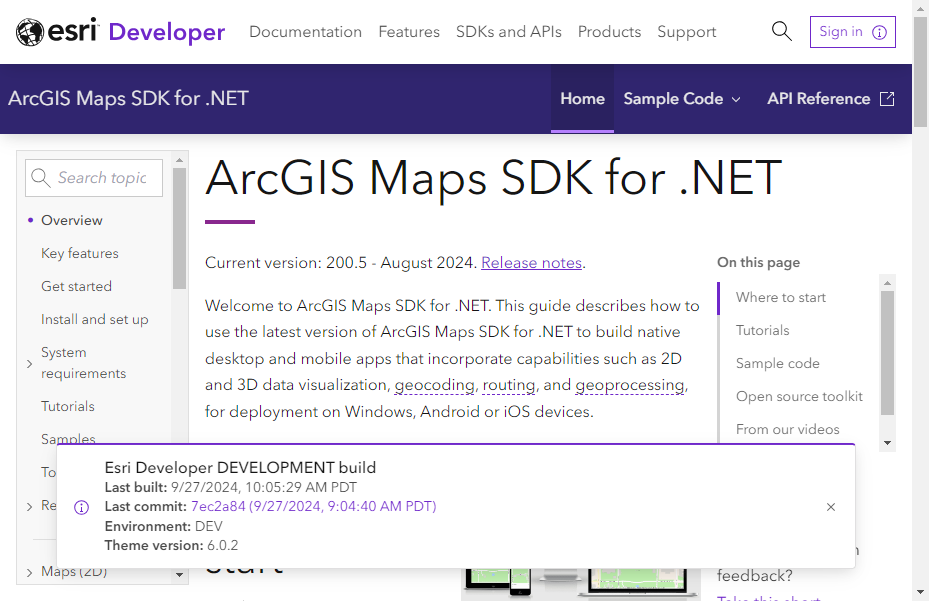
Task: Click the Sign in button
Action: pos(853,31)
